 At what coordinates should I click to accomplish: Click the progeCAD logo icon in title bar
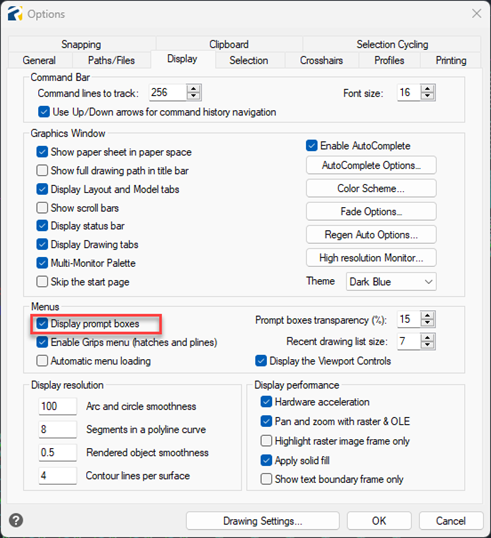15,14
